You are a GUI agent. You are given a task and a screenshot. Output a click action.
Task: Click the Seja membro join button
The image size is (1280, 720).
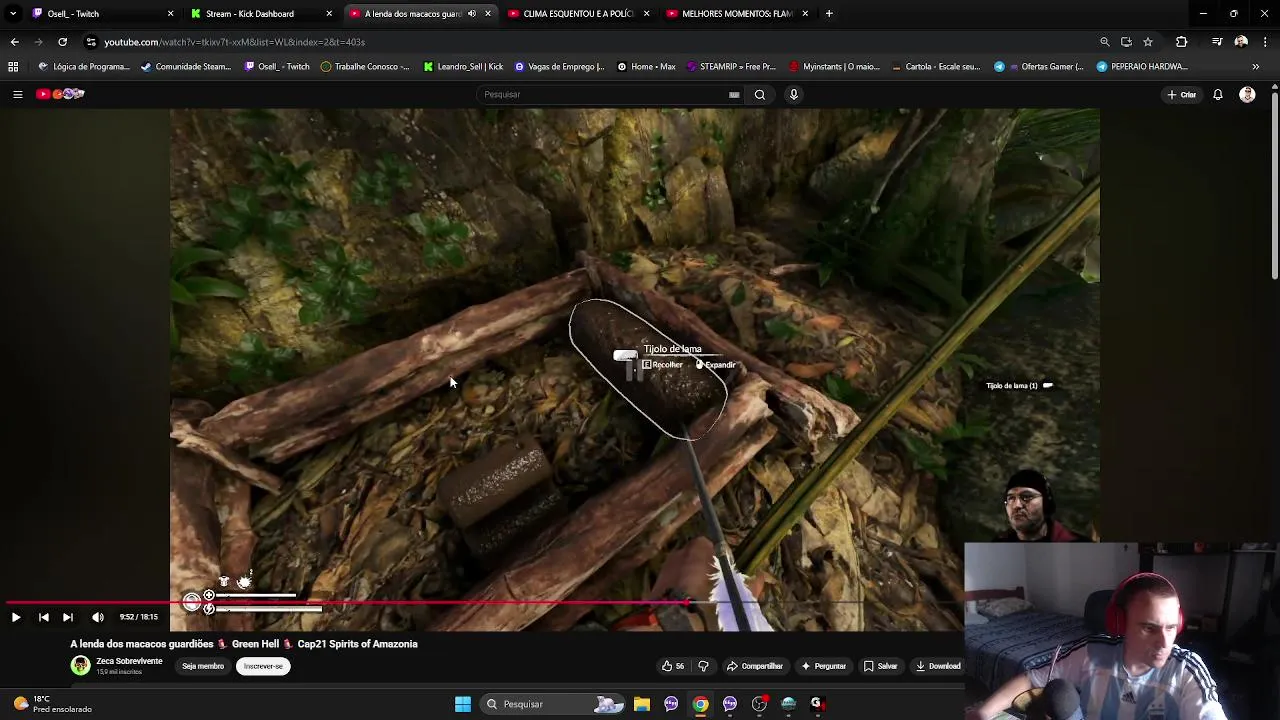(x=203, y=666)
